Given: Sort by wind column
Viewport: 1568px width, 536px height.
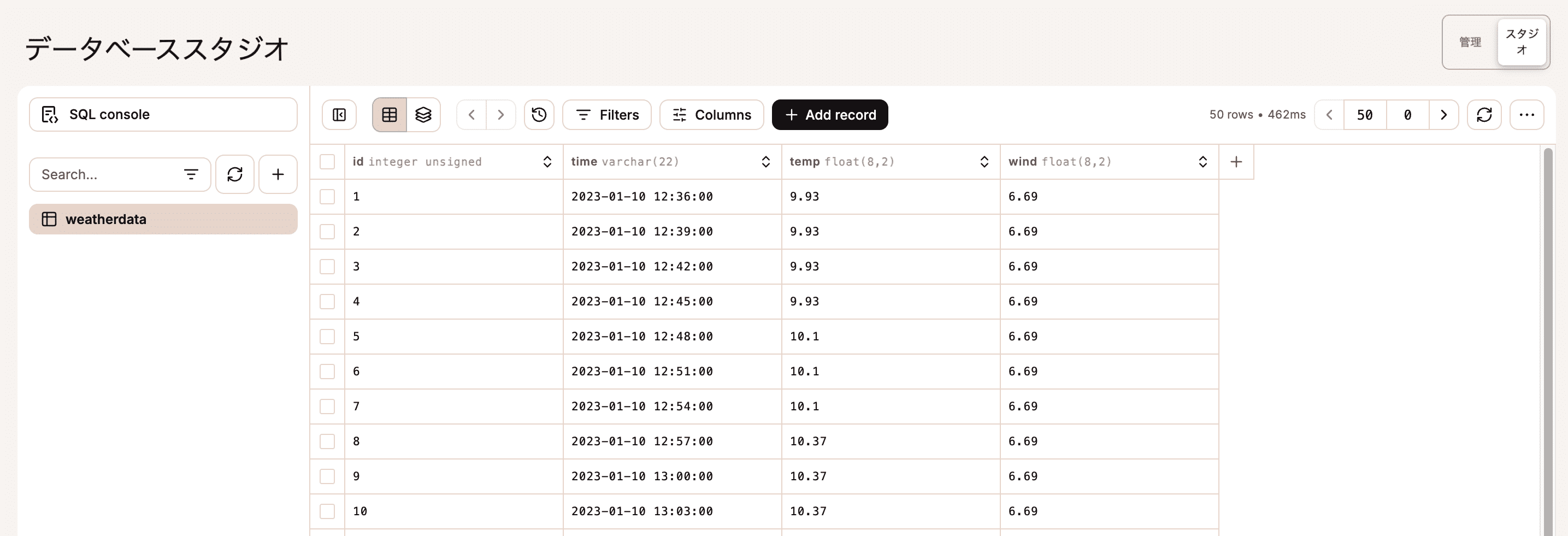Looking at the screenshot, I should 1203,162.
